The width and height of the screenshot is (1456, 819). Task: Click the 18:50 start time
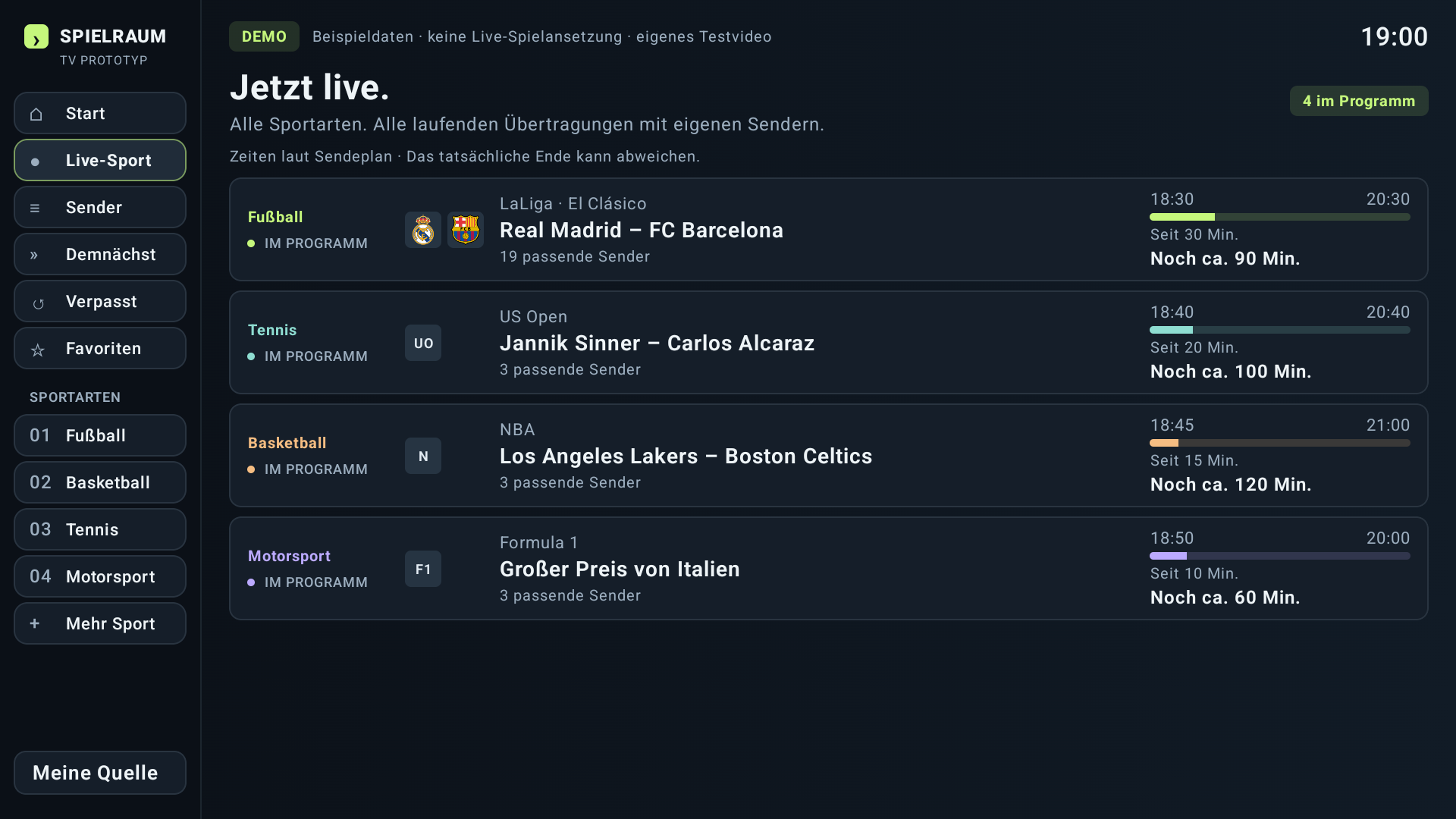point(1172,538)
